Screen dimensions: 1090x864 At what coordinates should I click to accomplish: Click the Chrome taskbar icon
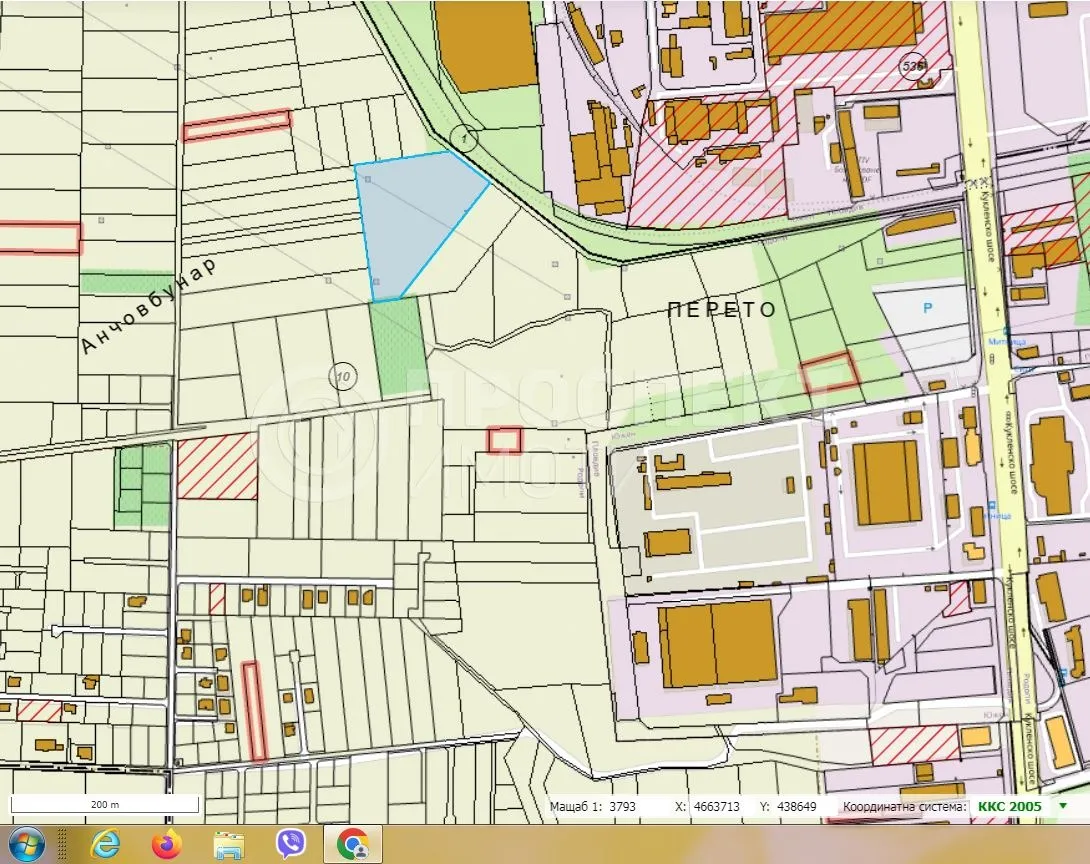(352, 845)
